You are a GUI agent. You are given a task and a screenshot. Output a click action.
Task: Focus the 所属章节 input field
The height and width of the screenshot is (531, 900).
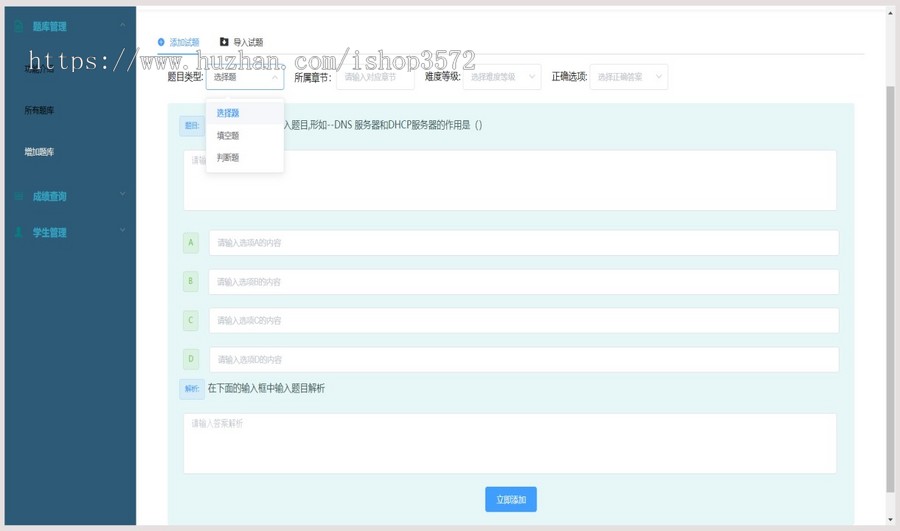coord(375,77)
